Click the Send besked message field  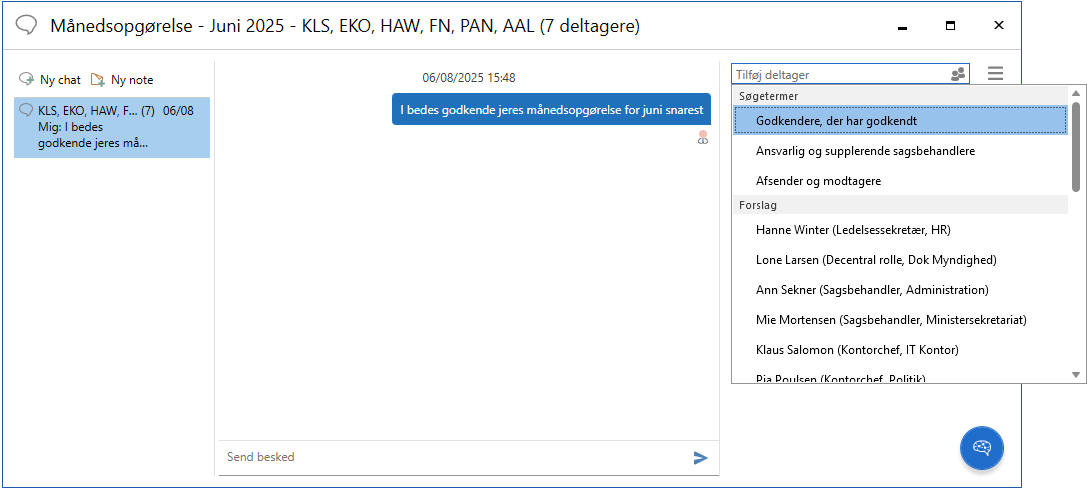click(x=454, y=457)
